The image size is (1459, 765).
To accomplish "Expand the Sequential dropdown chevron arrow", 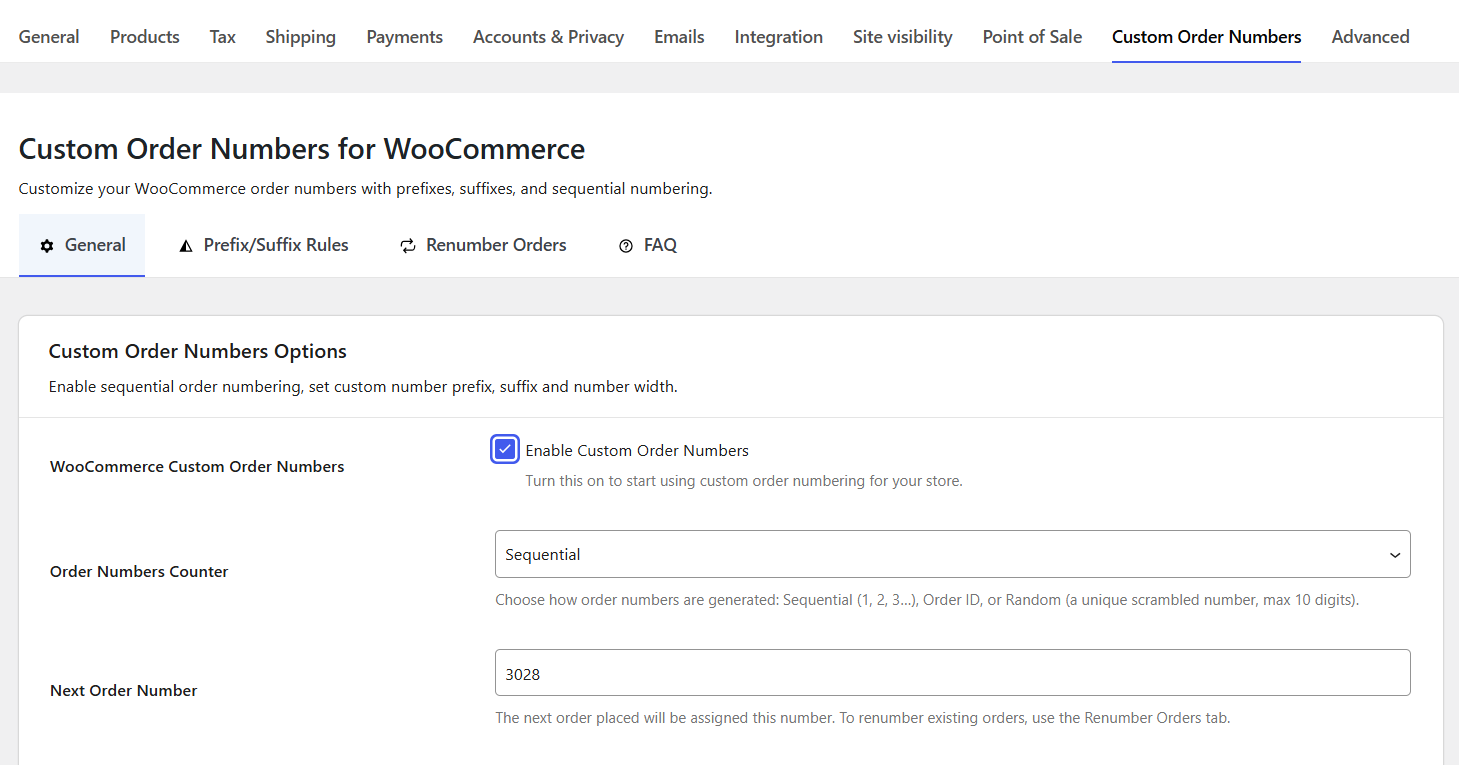I will [x=1395, y=555].
